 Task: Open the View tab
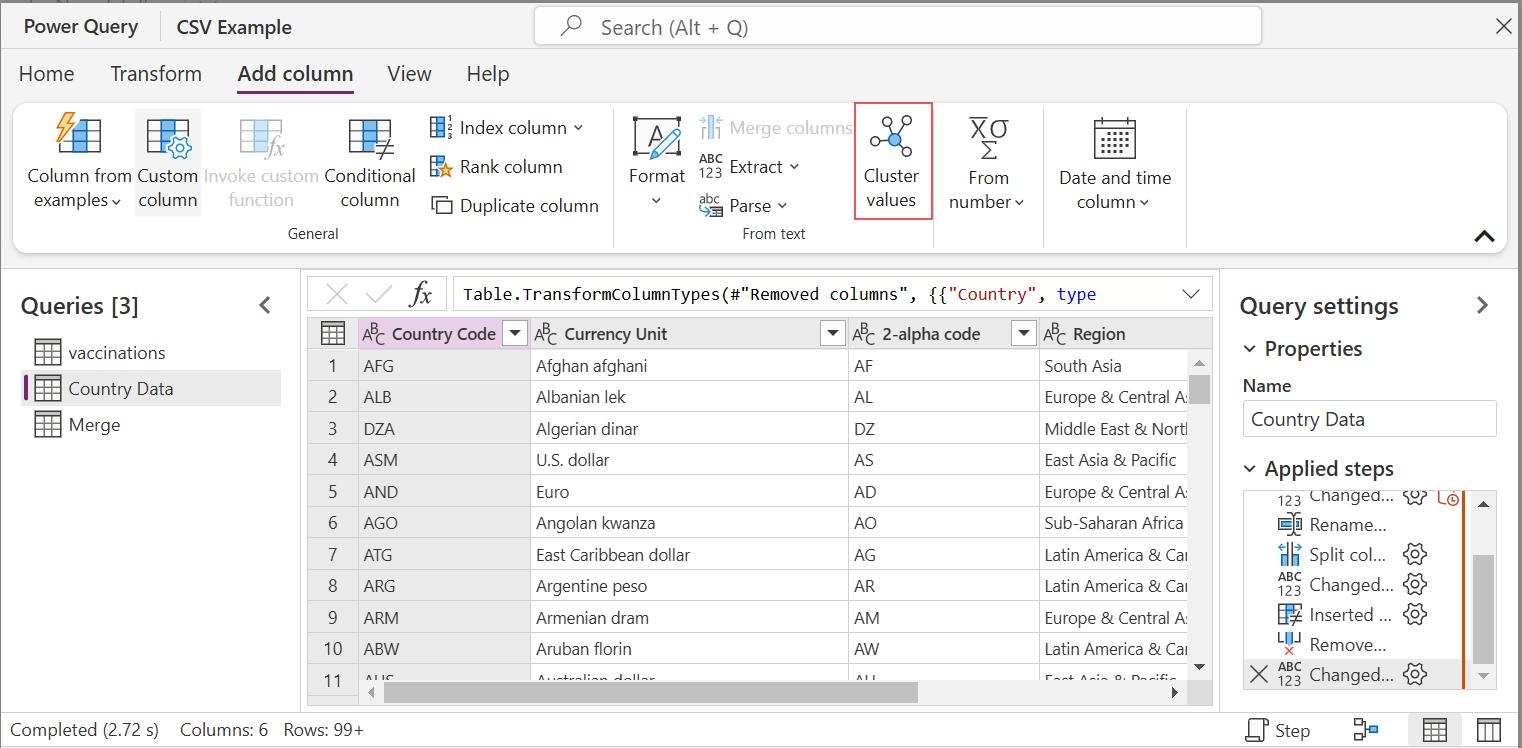409,74
